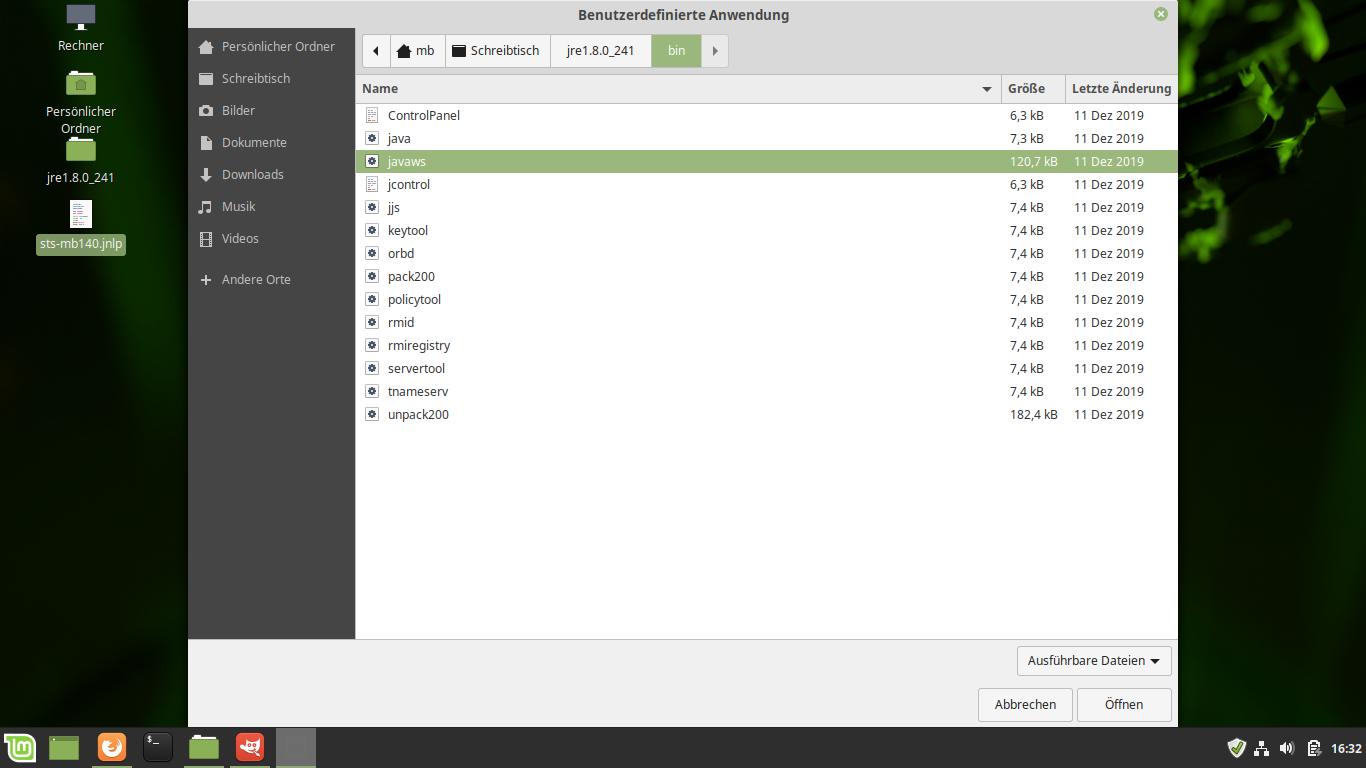Choose Andere Orte in the sidebar

[x=256, y=280]
